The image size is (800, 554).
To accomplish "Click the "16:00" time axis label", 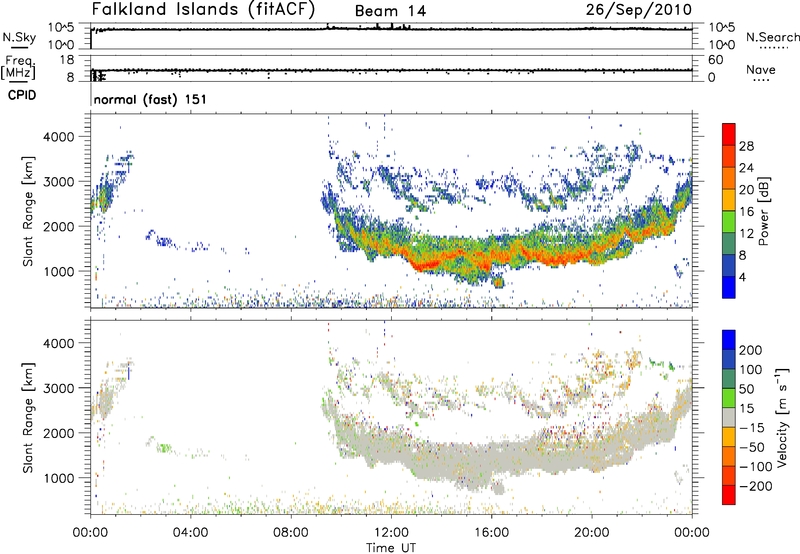I will pyautogui.click(x=491, y=533).
